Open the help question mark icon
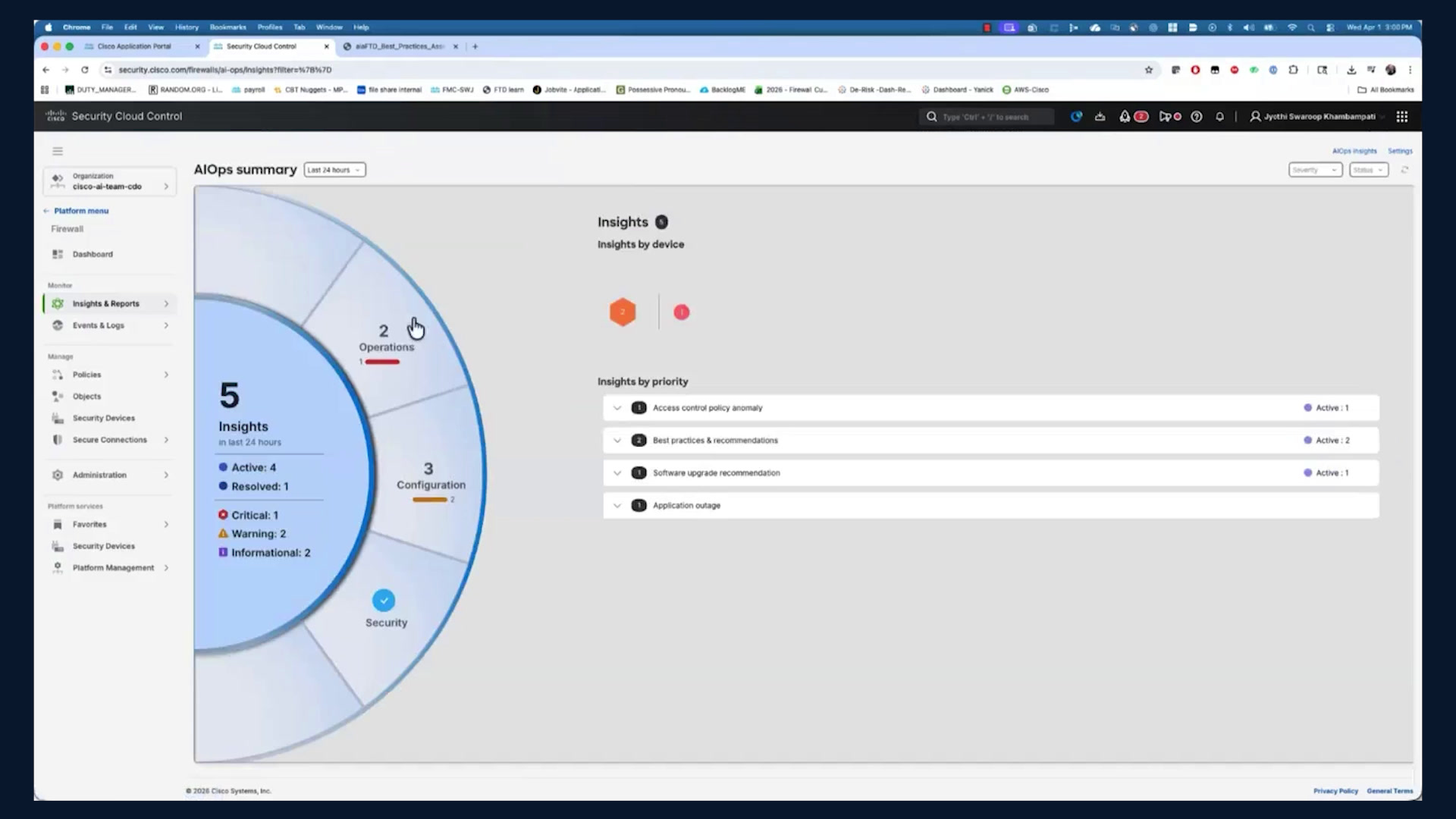This screenshot has height=819, width=1456. point(1197,117)
